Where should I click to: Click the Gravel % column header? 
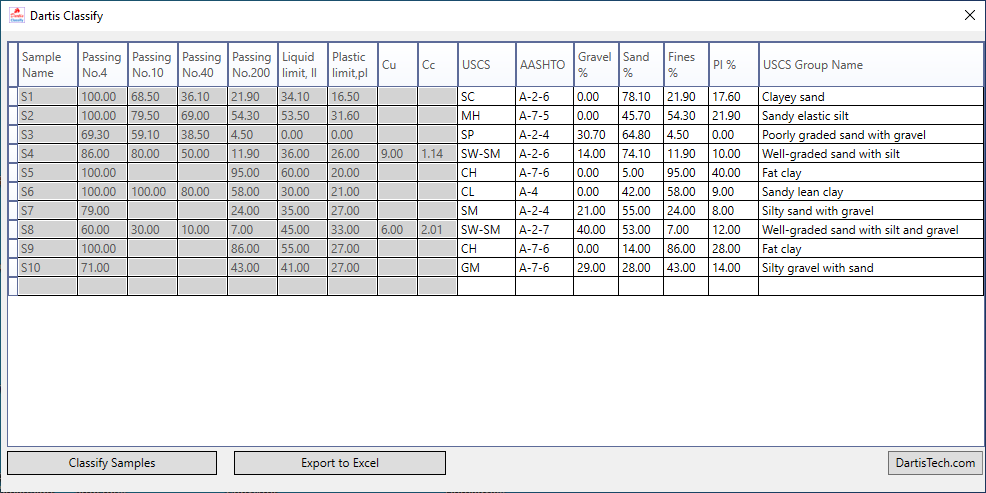(x=596, y=65)
